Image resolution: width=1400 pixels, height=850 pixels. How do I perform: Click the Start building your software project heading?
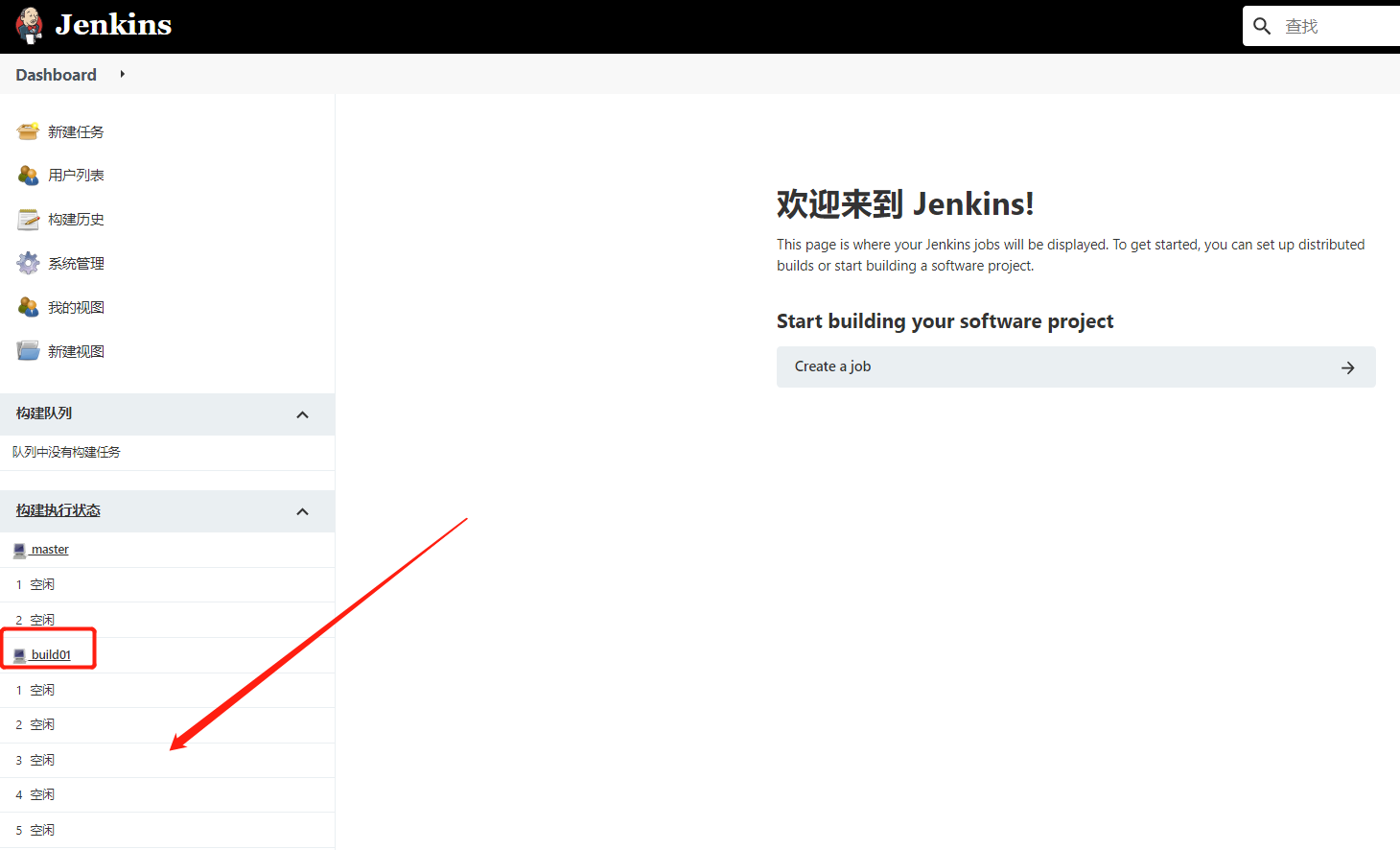click(945, 321)
